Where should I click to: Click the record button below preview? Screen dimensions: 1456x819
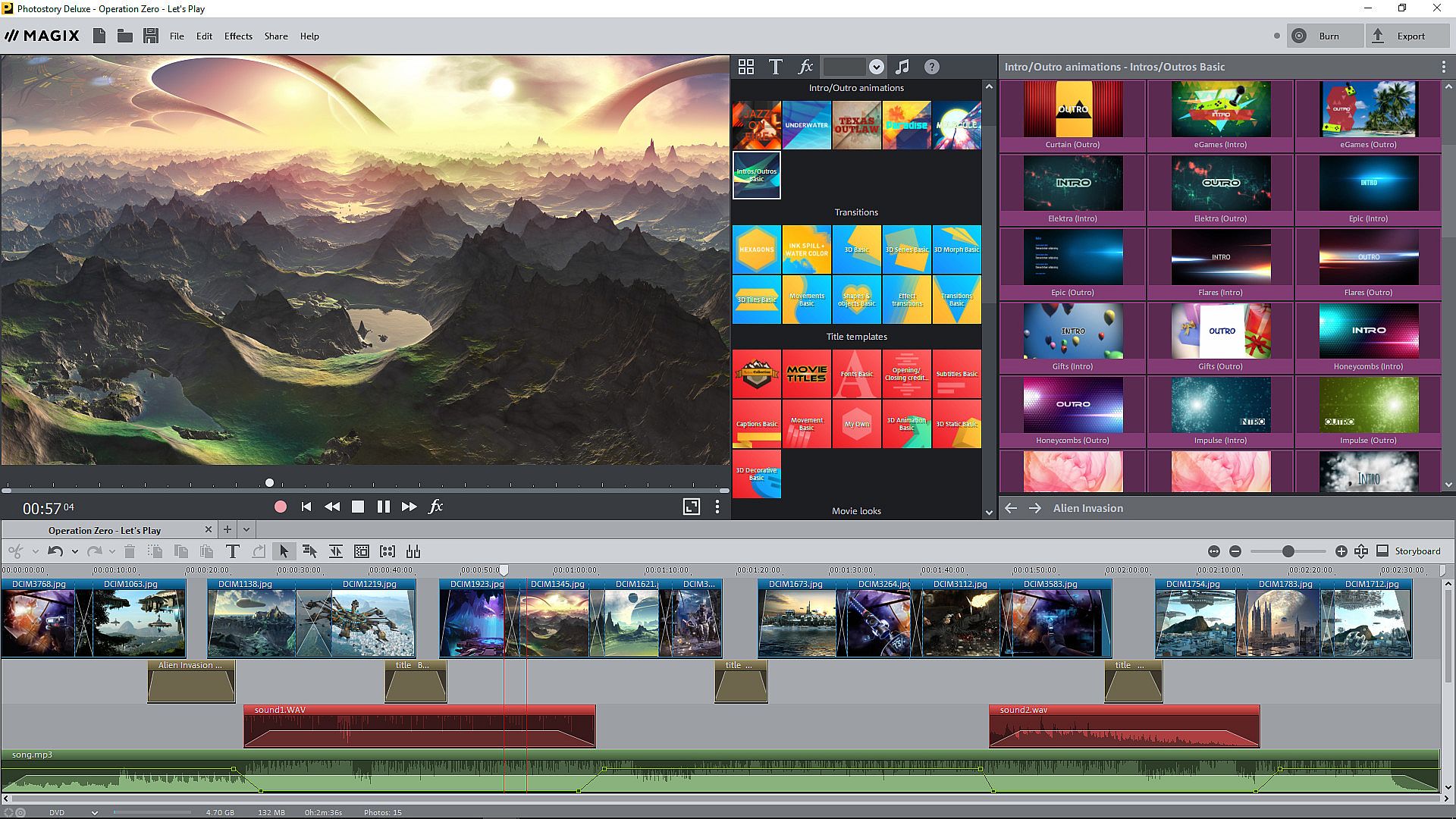(281, 507)
